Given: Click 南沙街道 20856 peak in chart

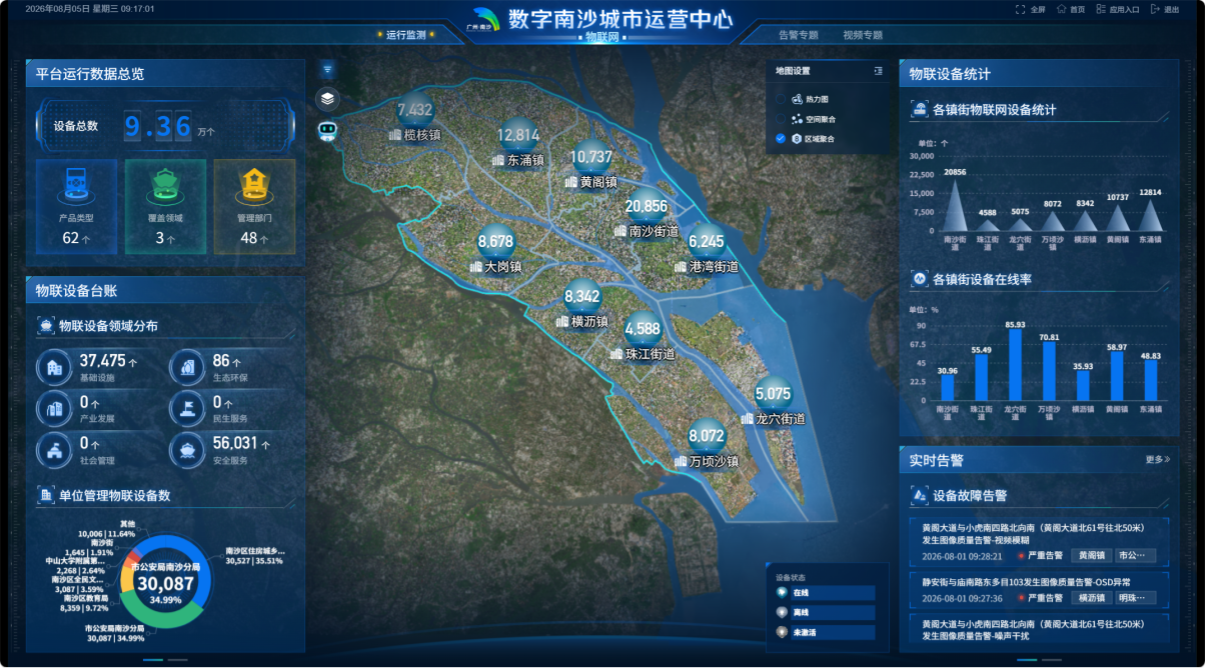Looking at the screenshot, I should pos(955,205).
